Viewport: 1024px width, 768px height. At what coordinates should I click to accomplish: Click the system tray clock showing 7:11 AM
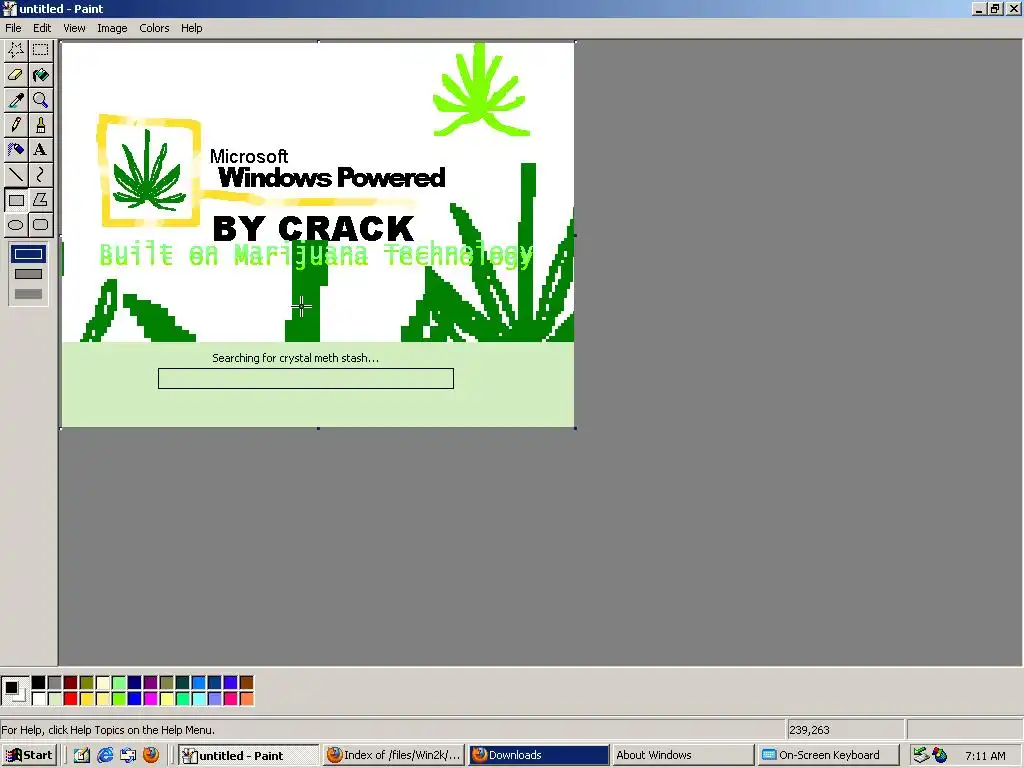[x=985, y=756]
